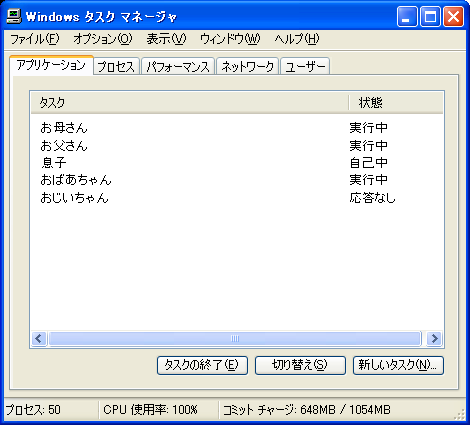
Task: Click the タスクの終了(E) button
Action: (202, 365)
